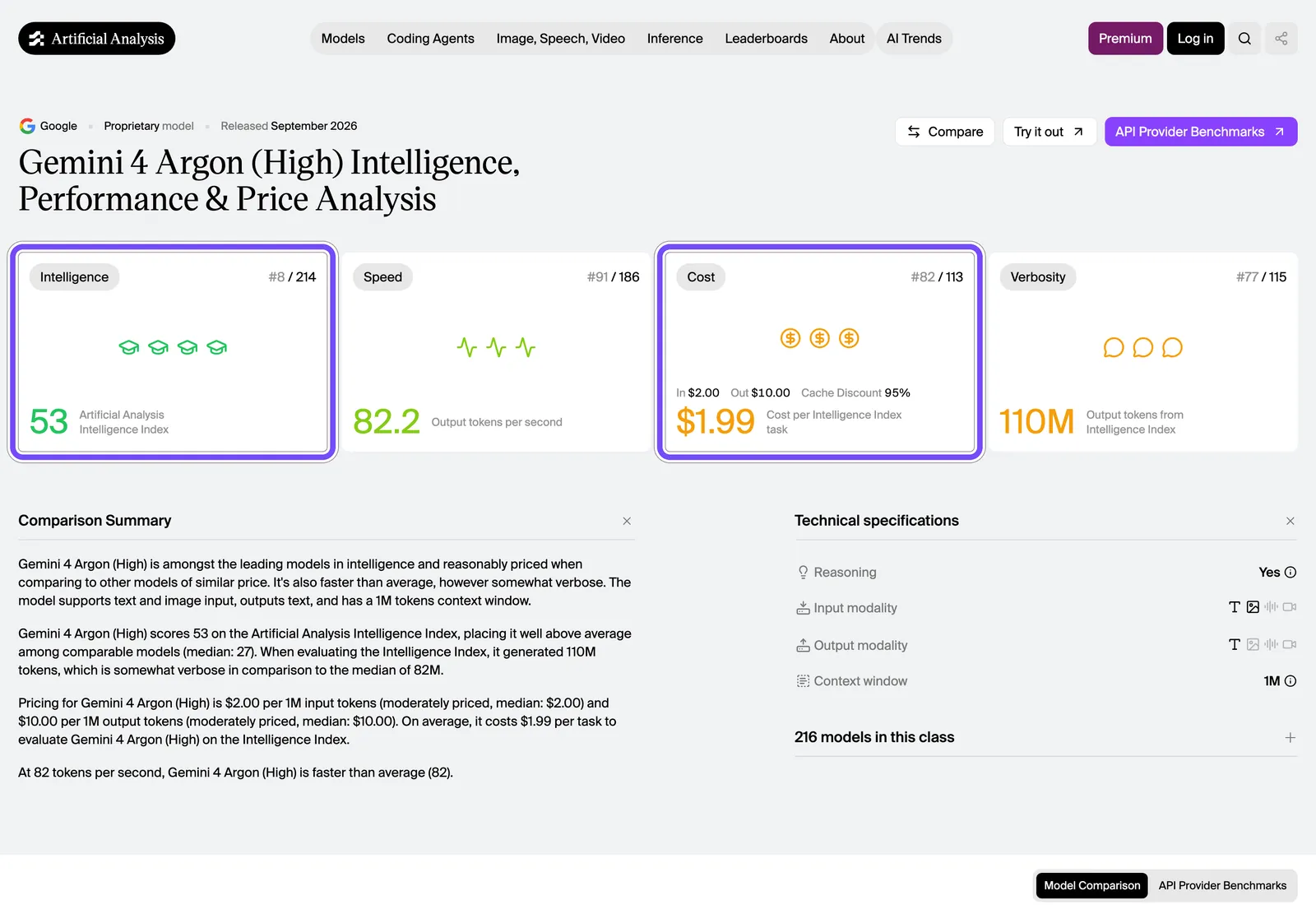Go to AI Trends
This screenshot has height=914, width=1316.
915,39
